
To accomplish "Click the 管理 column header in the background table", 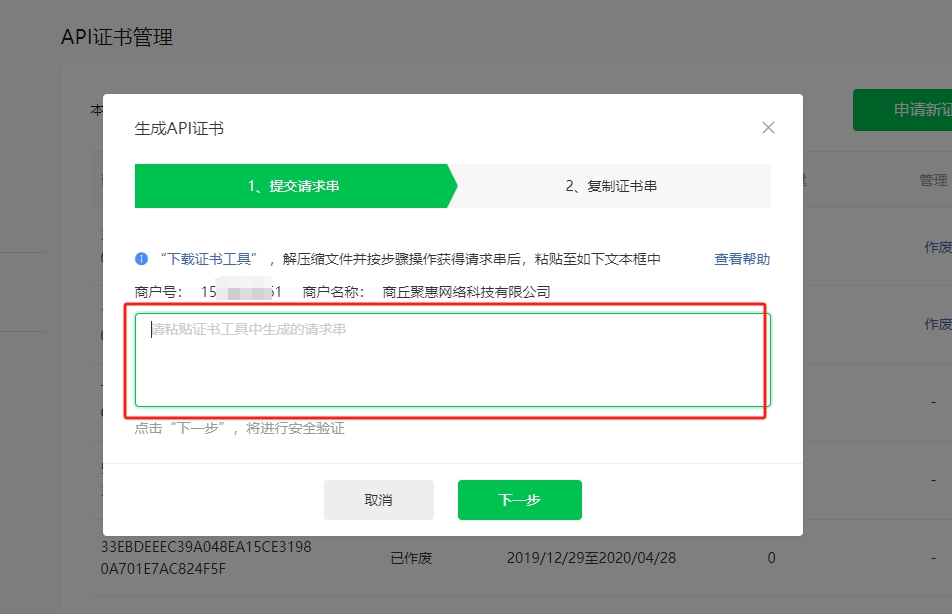I will [x=933, y=180].
